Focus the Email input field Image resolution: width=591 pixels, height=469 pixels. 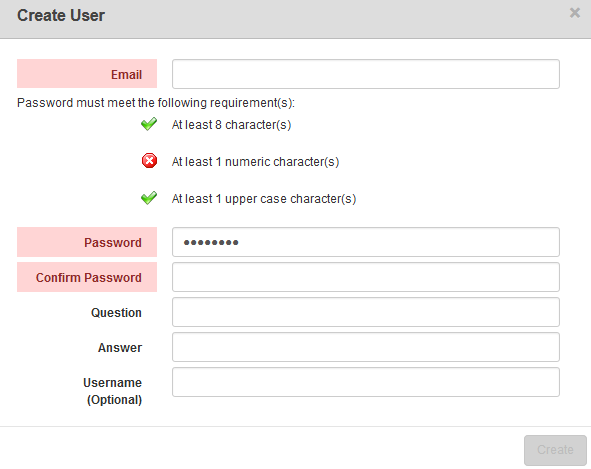366,74
